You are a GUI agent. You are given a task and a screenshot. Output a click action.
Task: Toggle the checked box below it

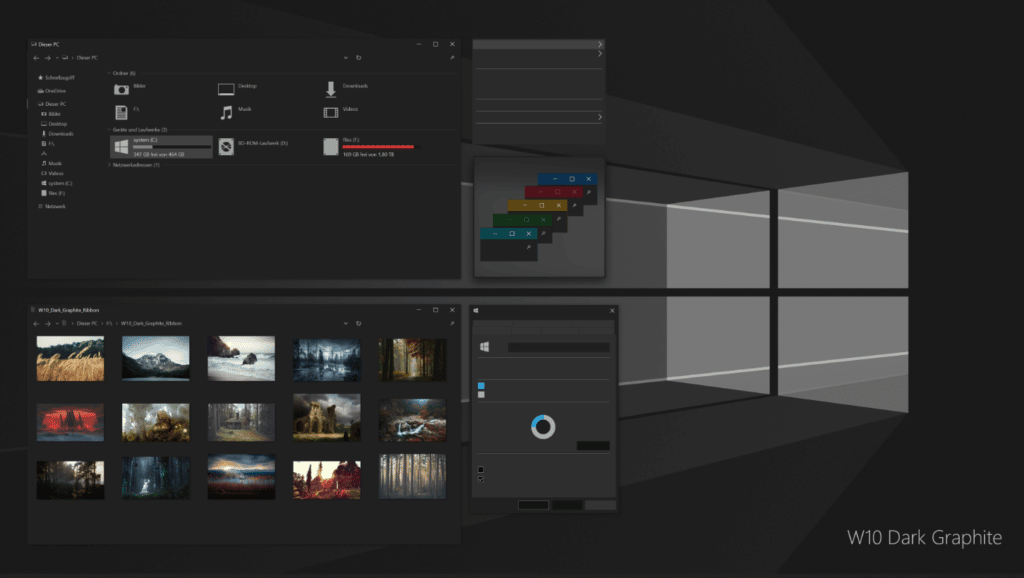pyautogui.click(x=480, y=480)
